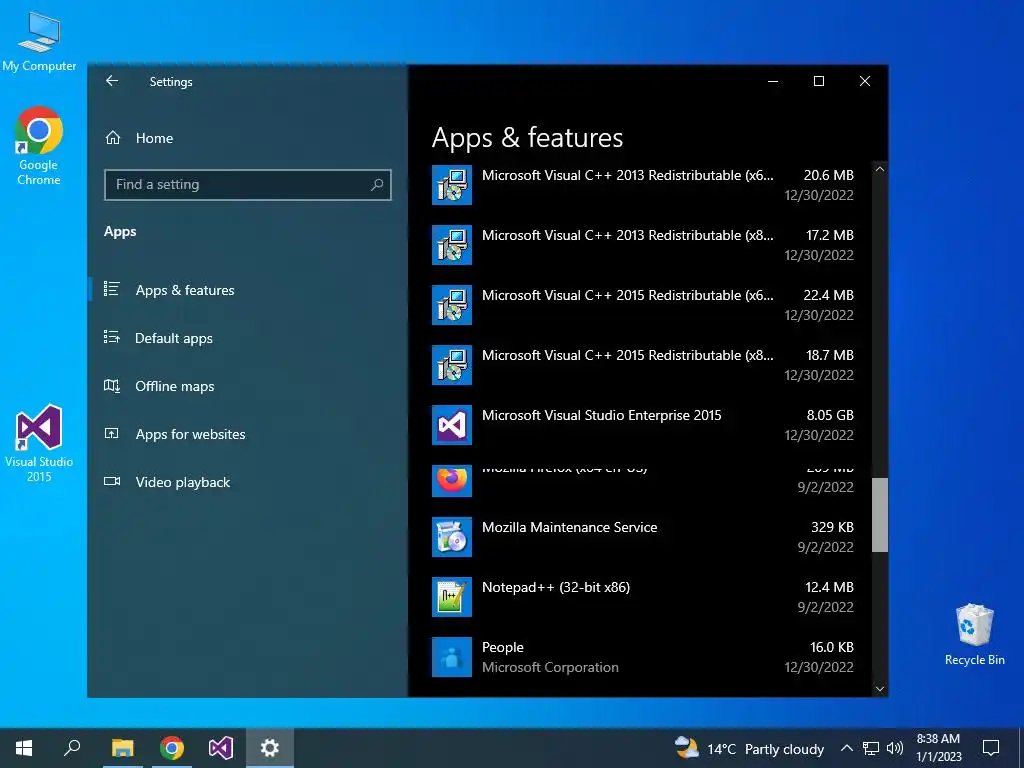
Task: Select the Google Chrome desktop shortcut
Action: pyautogui.click(x=39, y=146)
